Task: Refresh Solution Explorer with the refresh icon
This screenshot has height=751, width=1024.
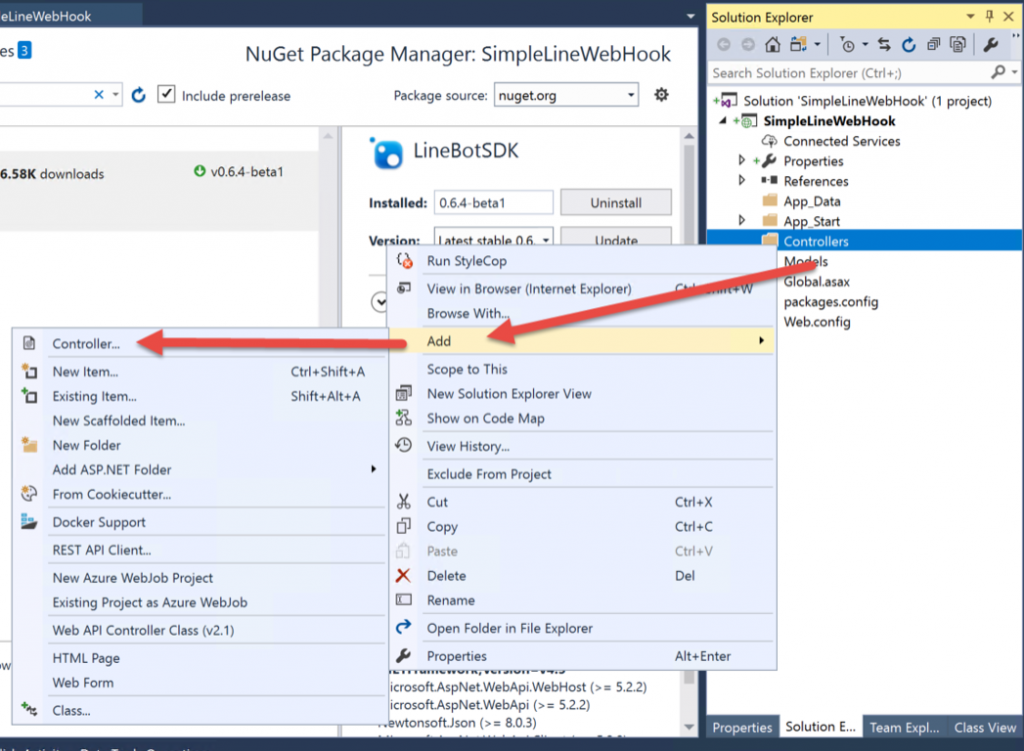Action: tap(908, 44)
